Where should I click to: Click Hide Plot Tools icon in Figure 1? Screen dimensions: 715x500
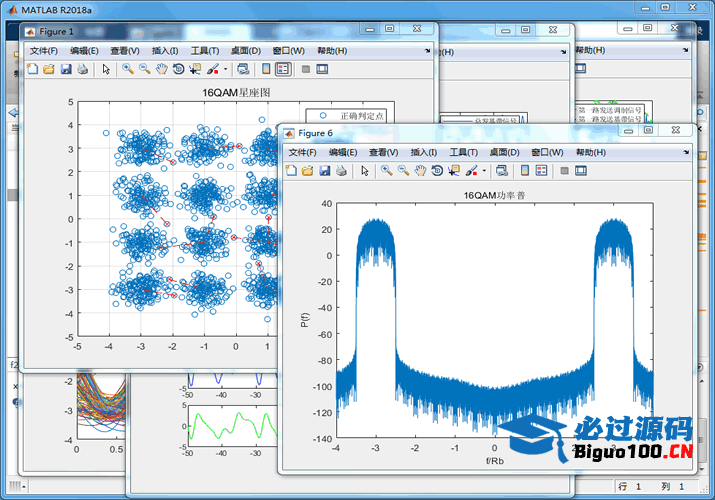tap(306, 69)
